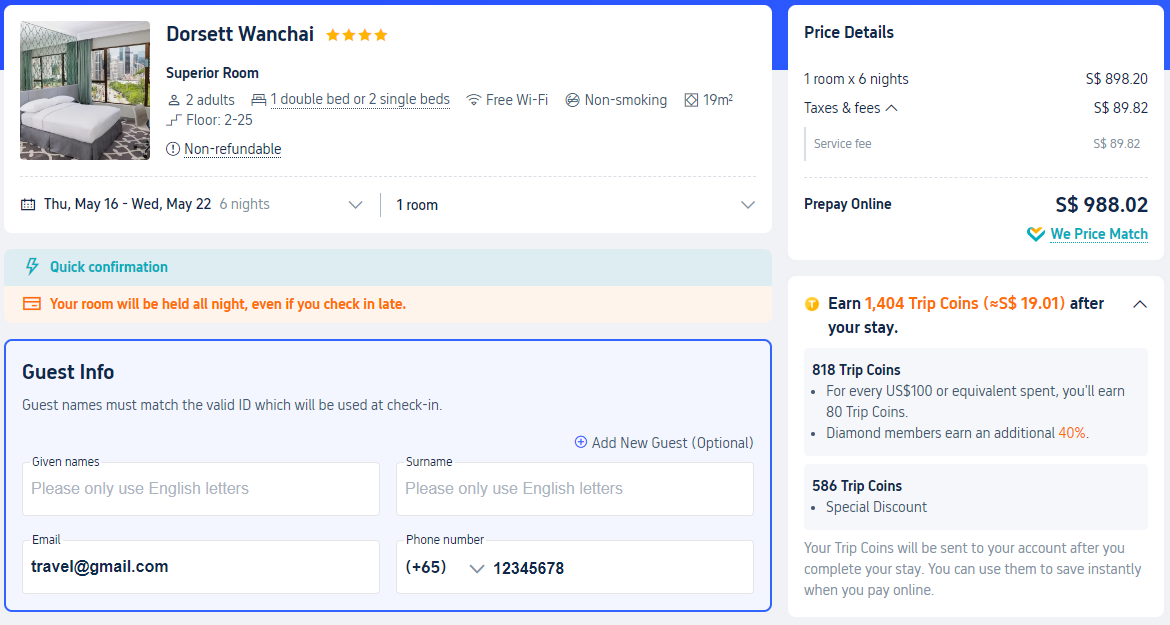Click the calendar icon beside stay dates

click(28, 204)
